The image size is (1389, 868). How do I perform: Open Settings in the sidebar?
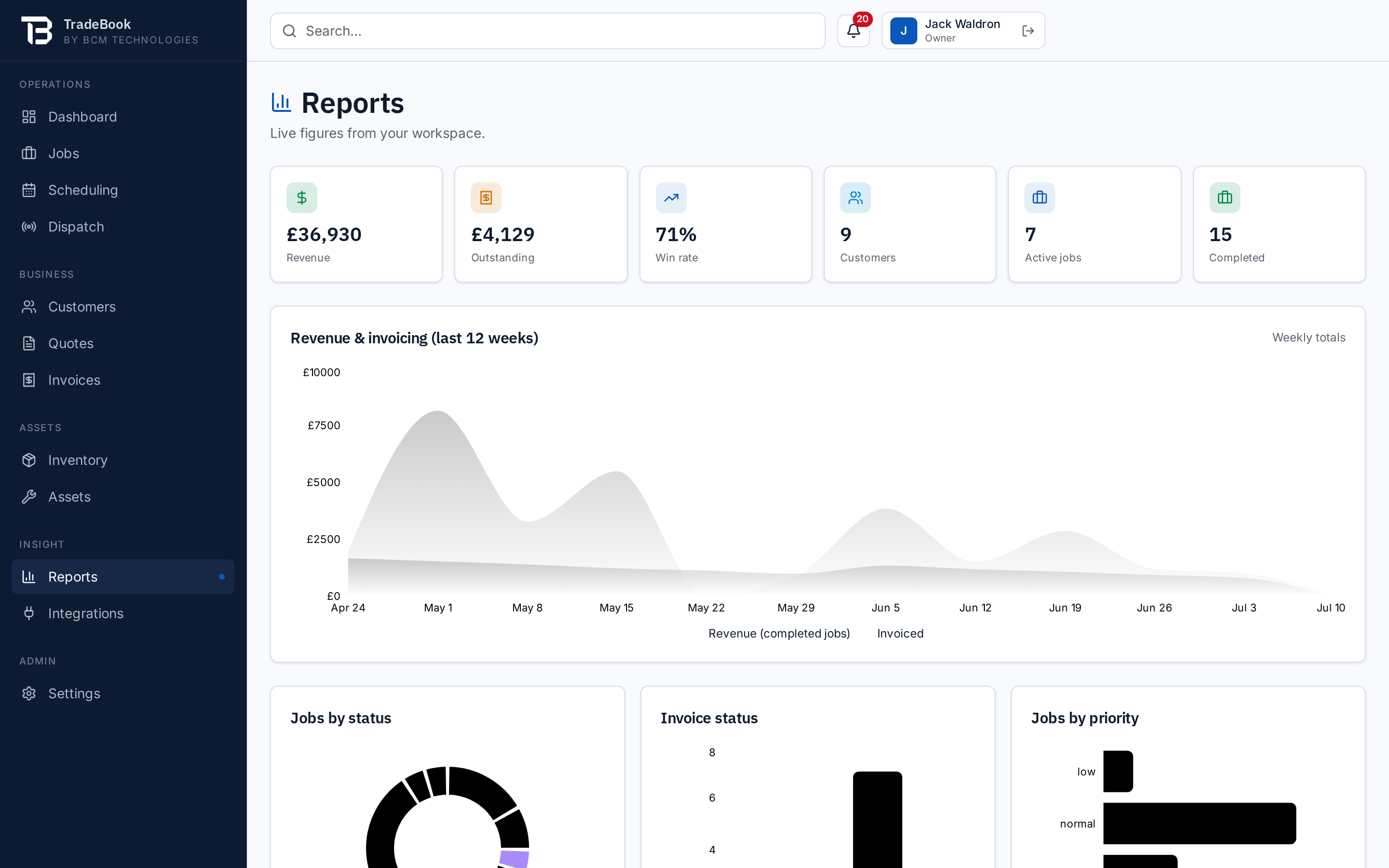pos(123,693)
